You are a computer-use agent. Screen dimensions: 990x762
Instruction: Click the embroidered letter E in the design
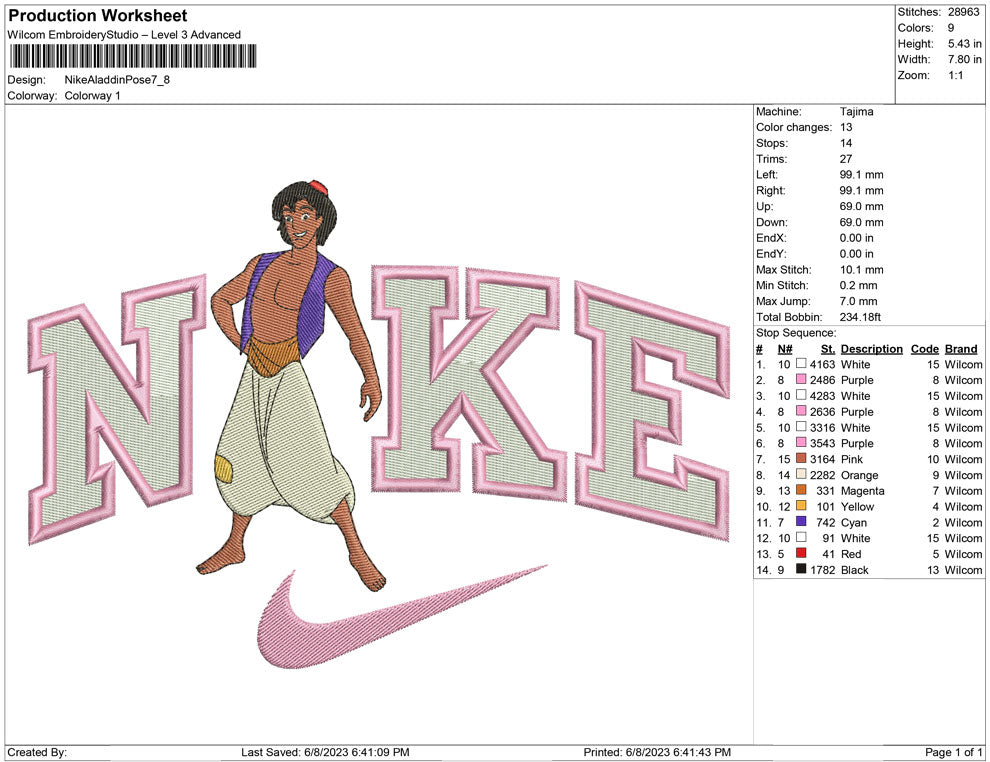click(x=652, y=411)
